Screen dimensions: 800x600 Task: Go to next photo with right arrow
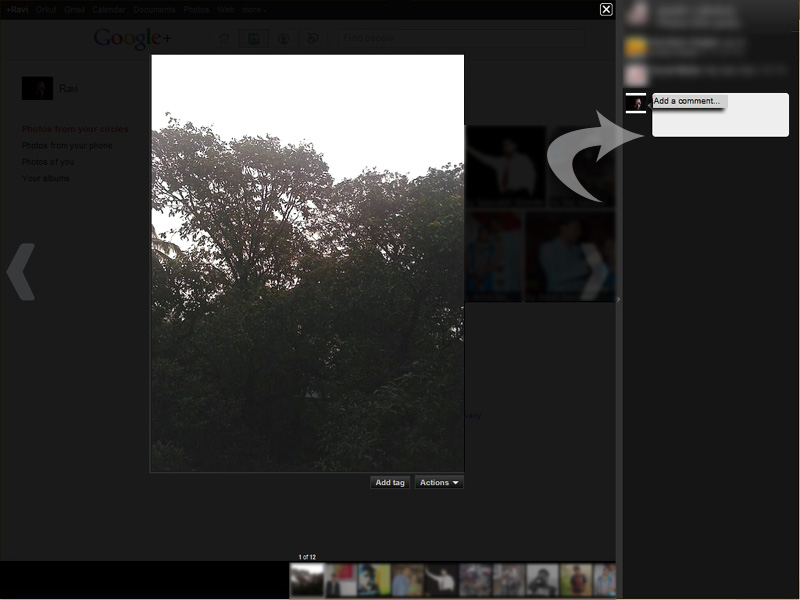click(x=595, y=271)
